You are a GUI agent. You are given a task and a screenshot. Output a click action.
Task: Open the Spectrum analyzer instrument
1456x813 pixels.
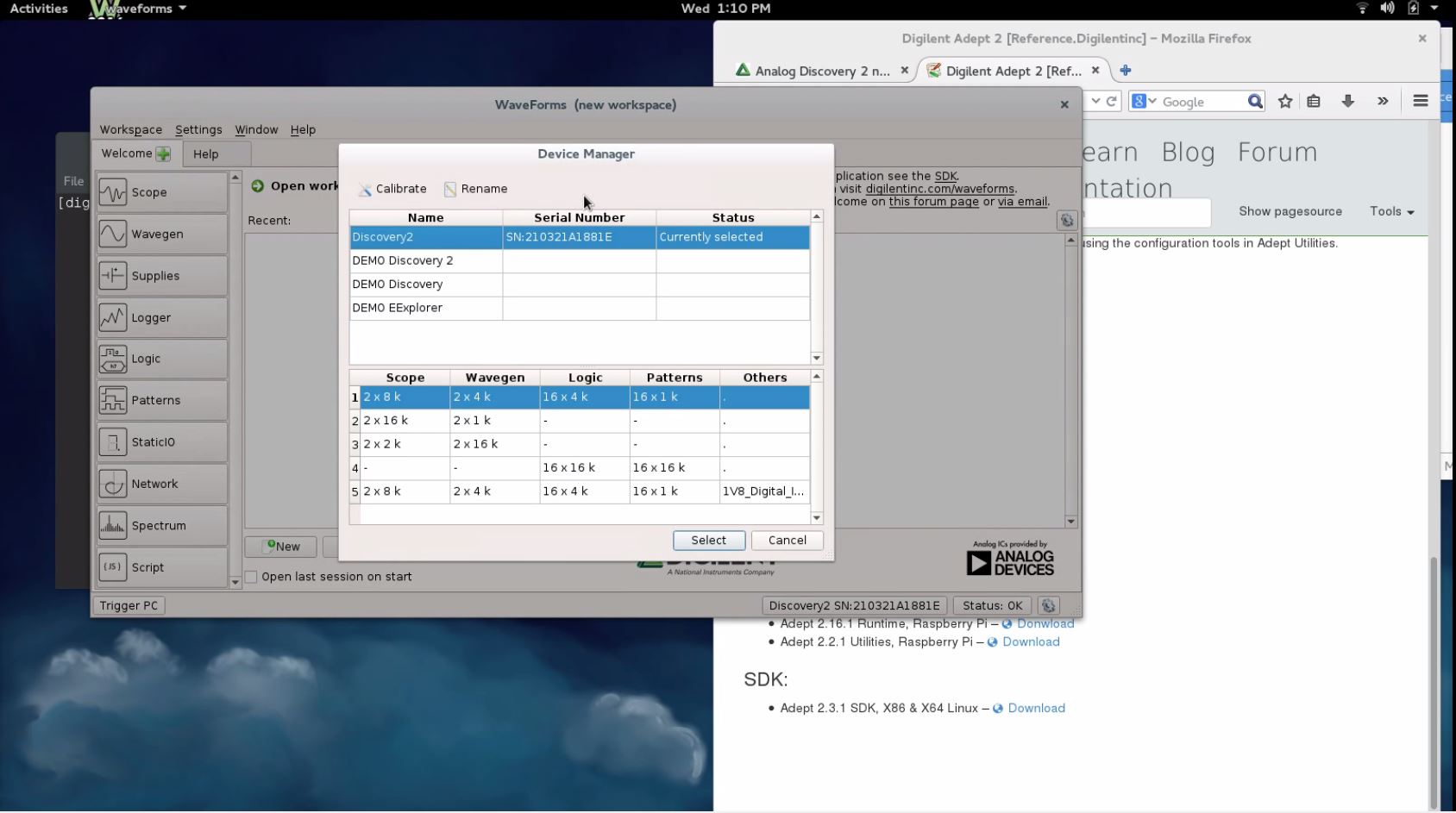pos(162,525)
